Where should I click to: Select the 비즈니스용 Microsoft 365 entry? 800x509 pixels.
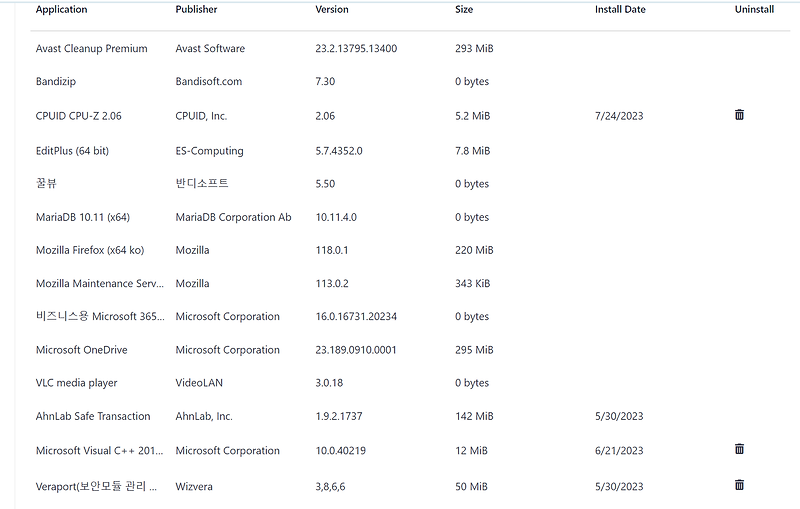click(100, 316)
